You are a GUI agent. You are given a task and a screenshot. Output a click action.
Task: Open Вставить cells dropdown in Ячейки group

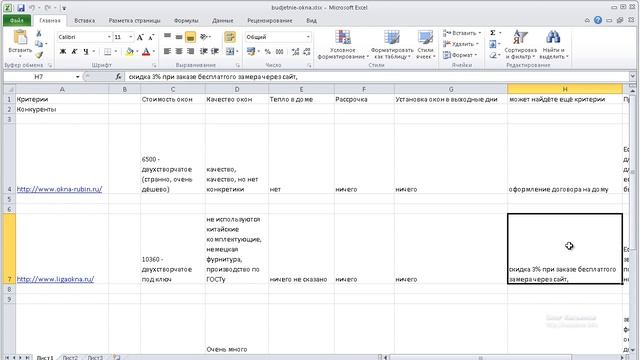coord(462,33)
